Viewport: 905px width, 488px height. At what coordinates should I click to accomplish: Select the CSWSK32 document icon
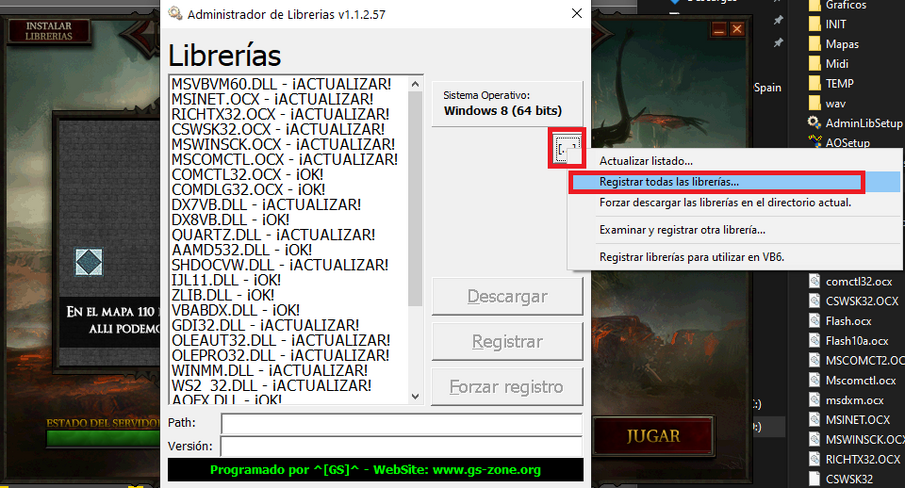point(814,479)
